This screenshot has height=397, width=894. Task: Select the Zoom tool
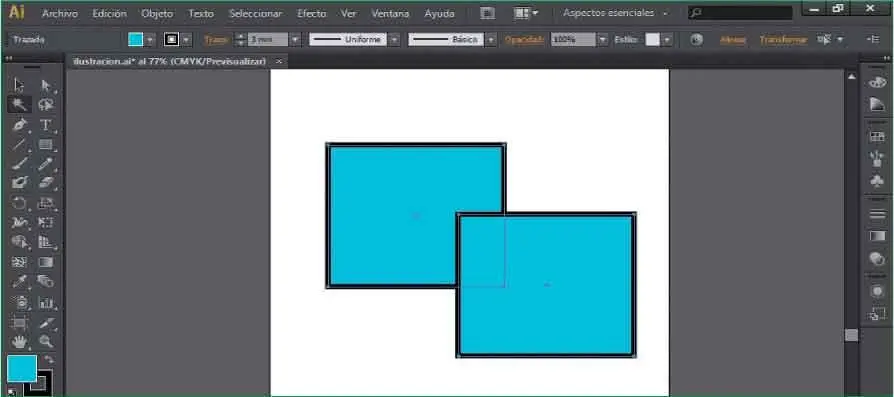46,341
